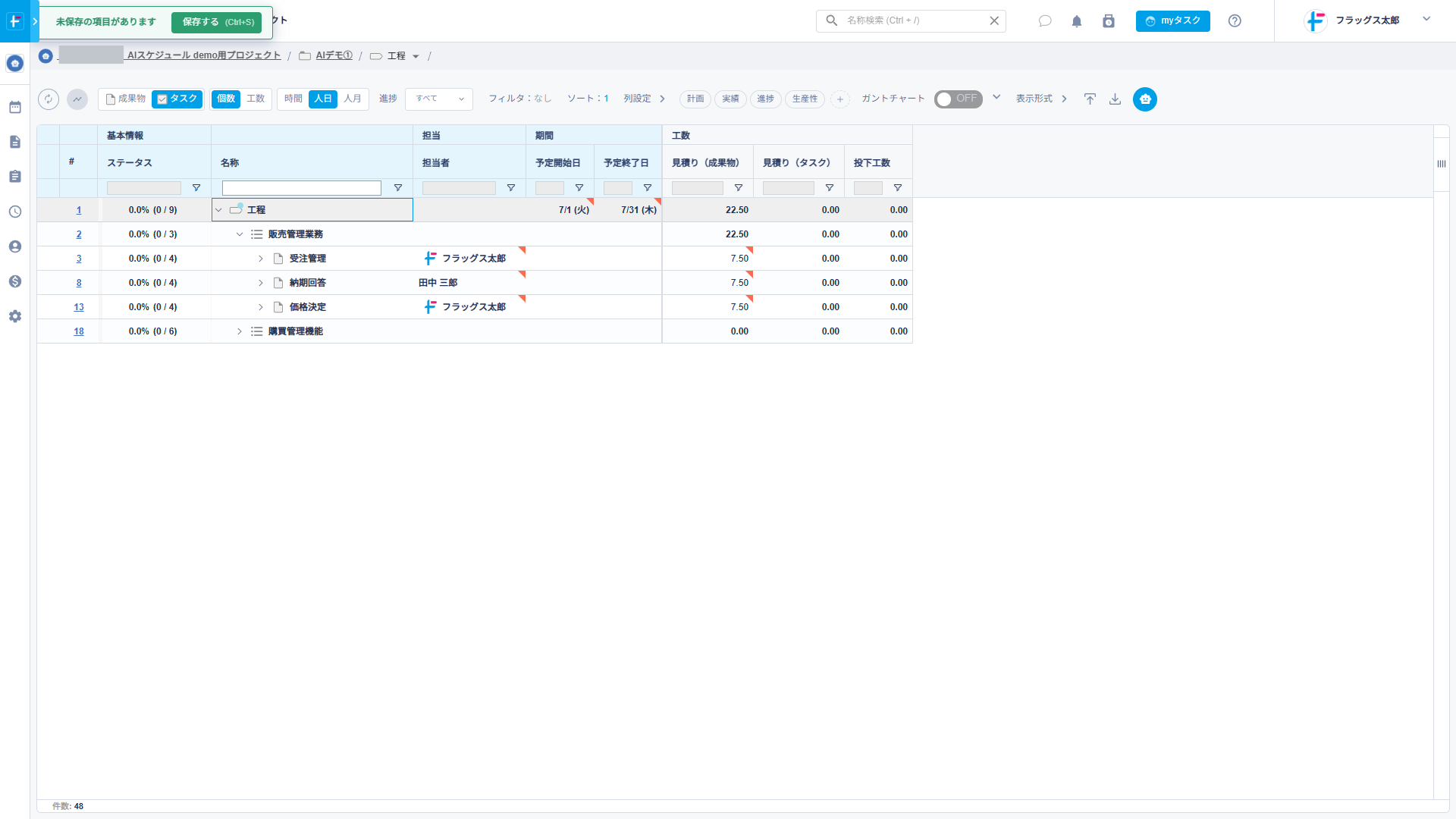Click the chat bubble icon
Viewport: 1456px width, 819px height.
click(1045, 21)
